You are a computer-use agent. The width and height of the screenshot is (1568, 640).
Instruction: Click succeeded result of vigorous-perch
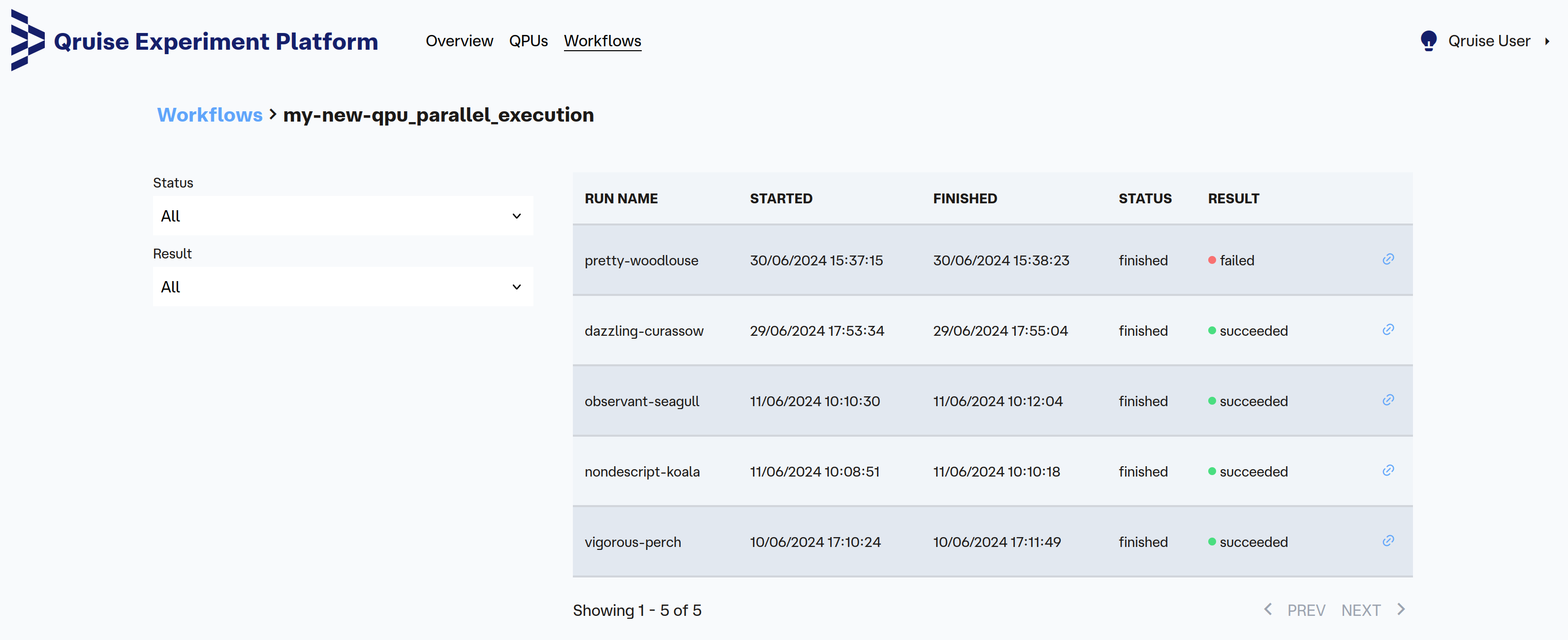coord(1248,542)
